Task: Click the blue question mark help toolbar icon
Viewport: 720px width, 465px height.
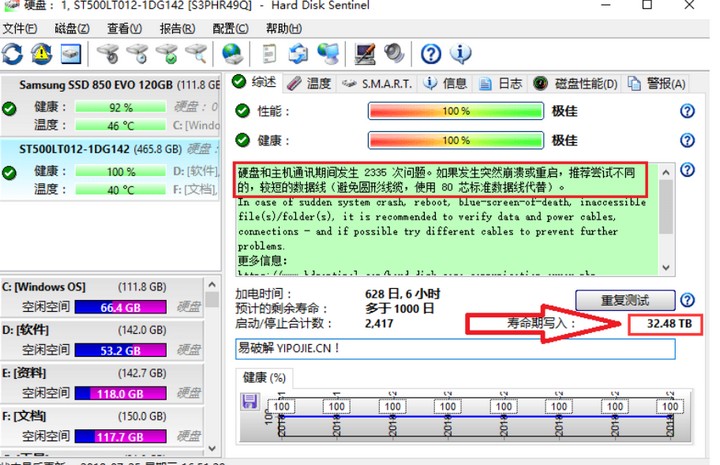Action: coord(431,52)
